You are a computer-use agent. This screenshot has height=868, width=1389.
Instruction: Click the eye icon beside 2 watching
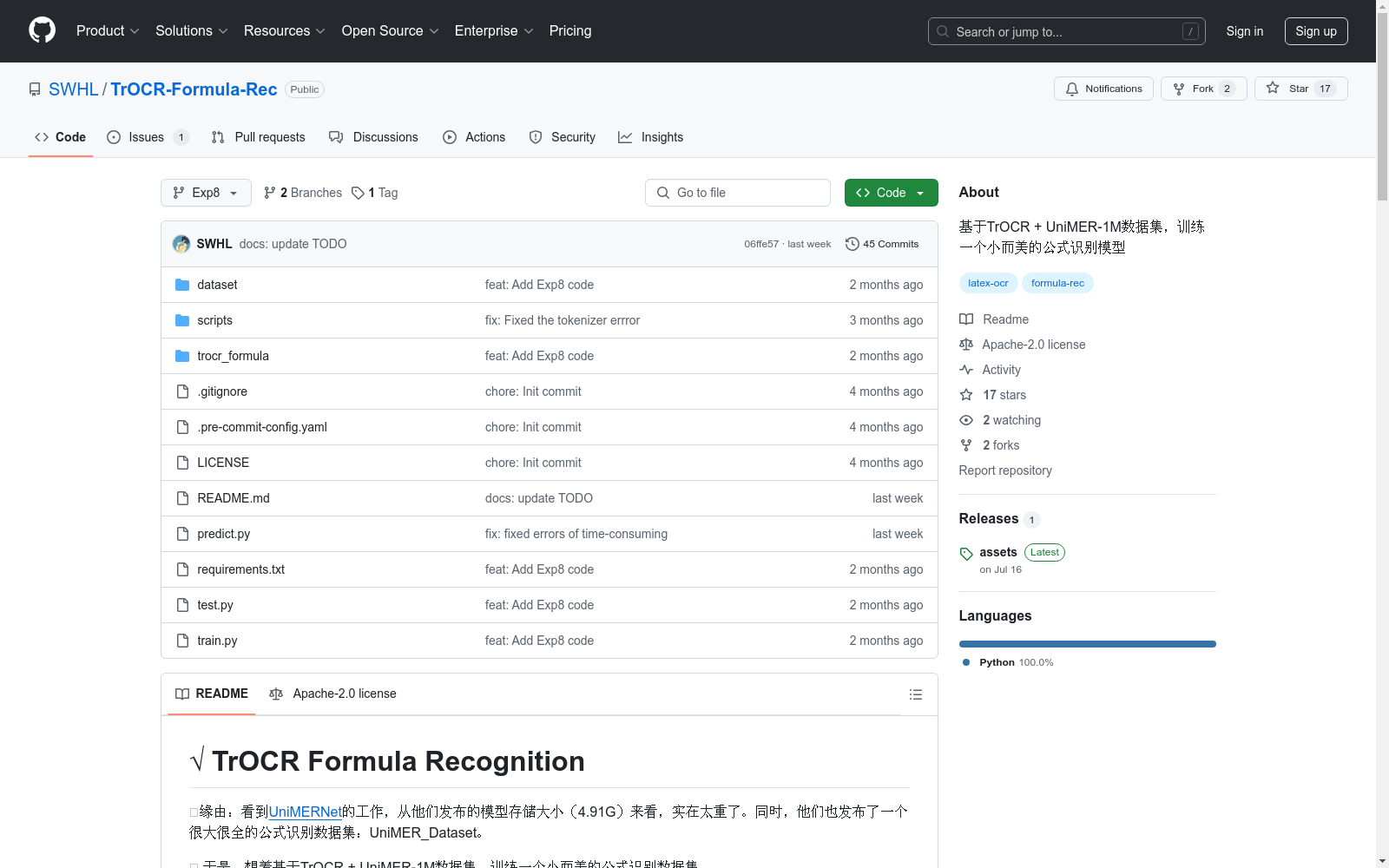(x=966, y=420)
